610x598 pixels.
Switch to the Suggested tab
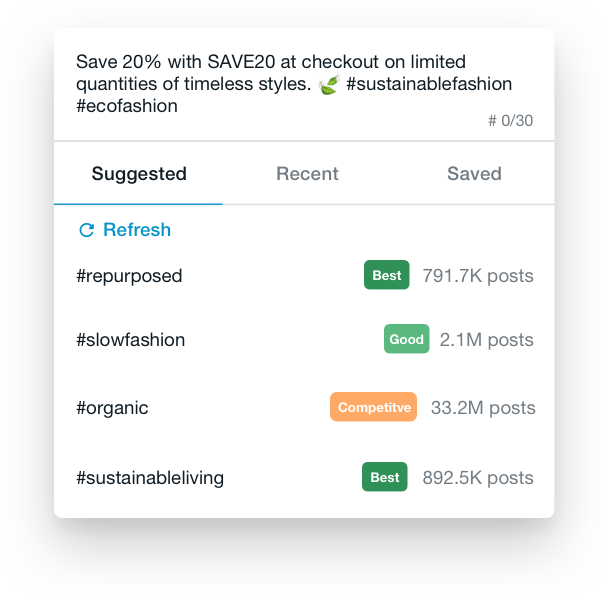coord(139,174)
